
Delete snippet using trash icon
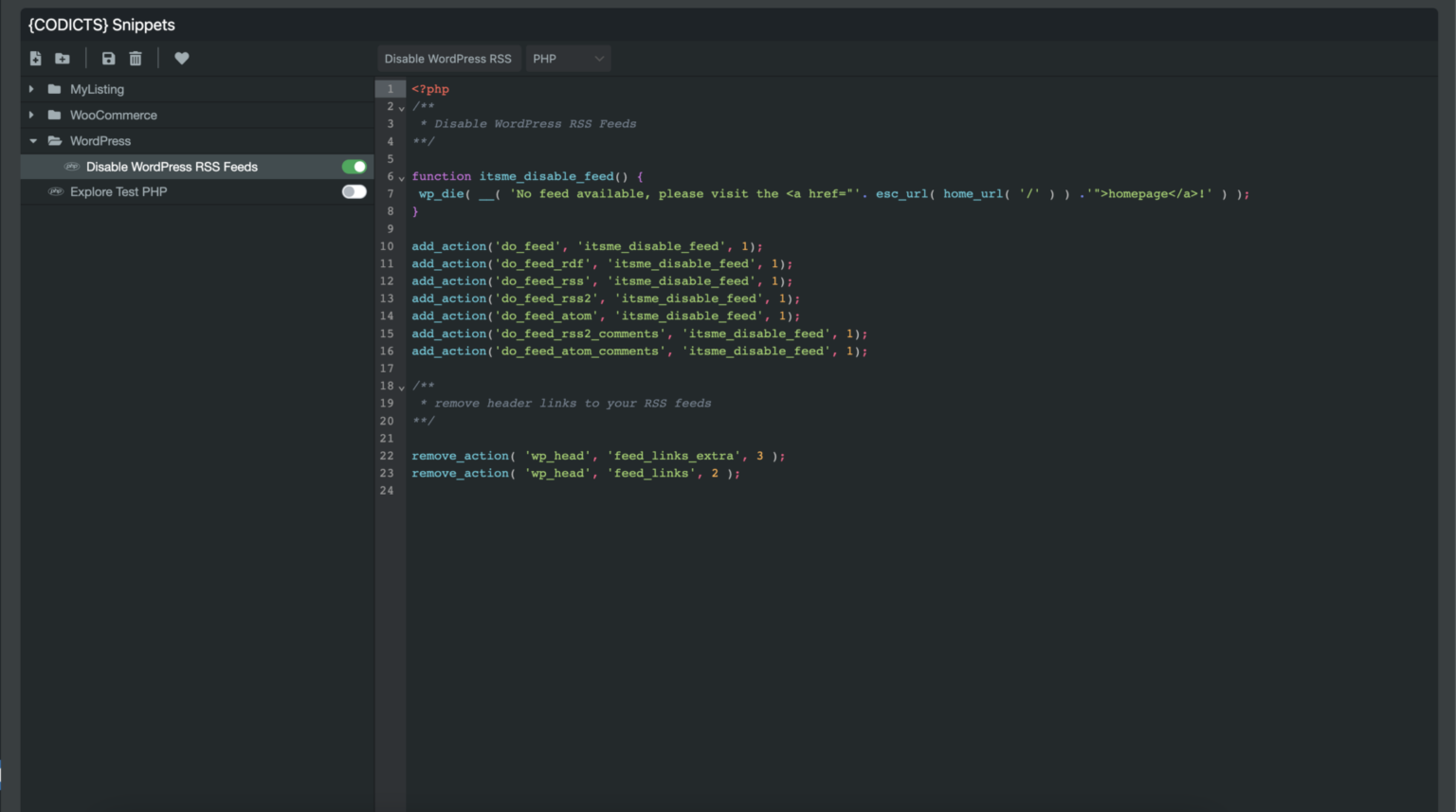click(136, 59)
